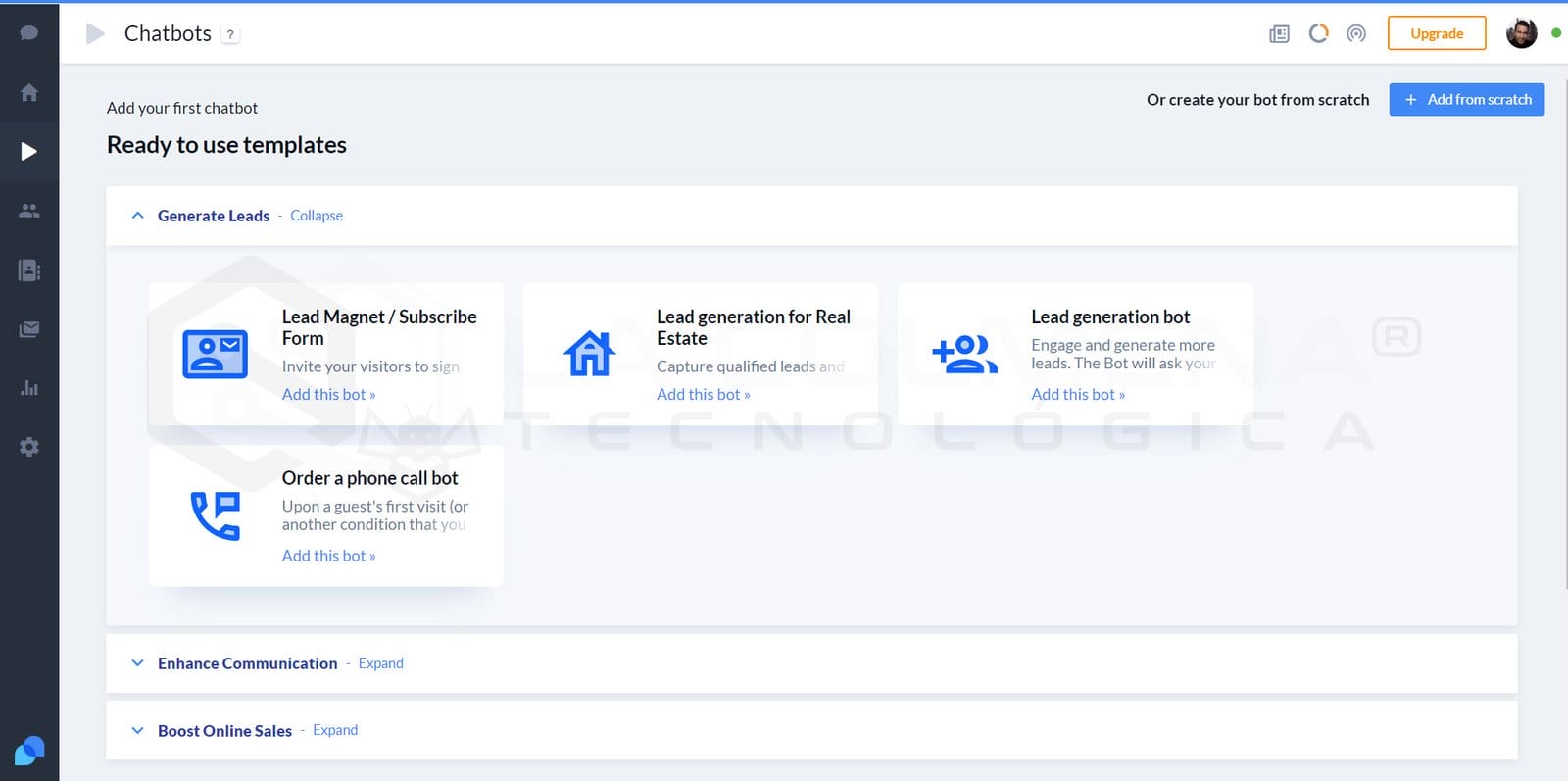Open the Home icon in sidebar
This screenshot has height=781, width=1568.
click(29, 92)
